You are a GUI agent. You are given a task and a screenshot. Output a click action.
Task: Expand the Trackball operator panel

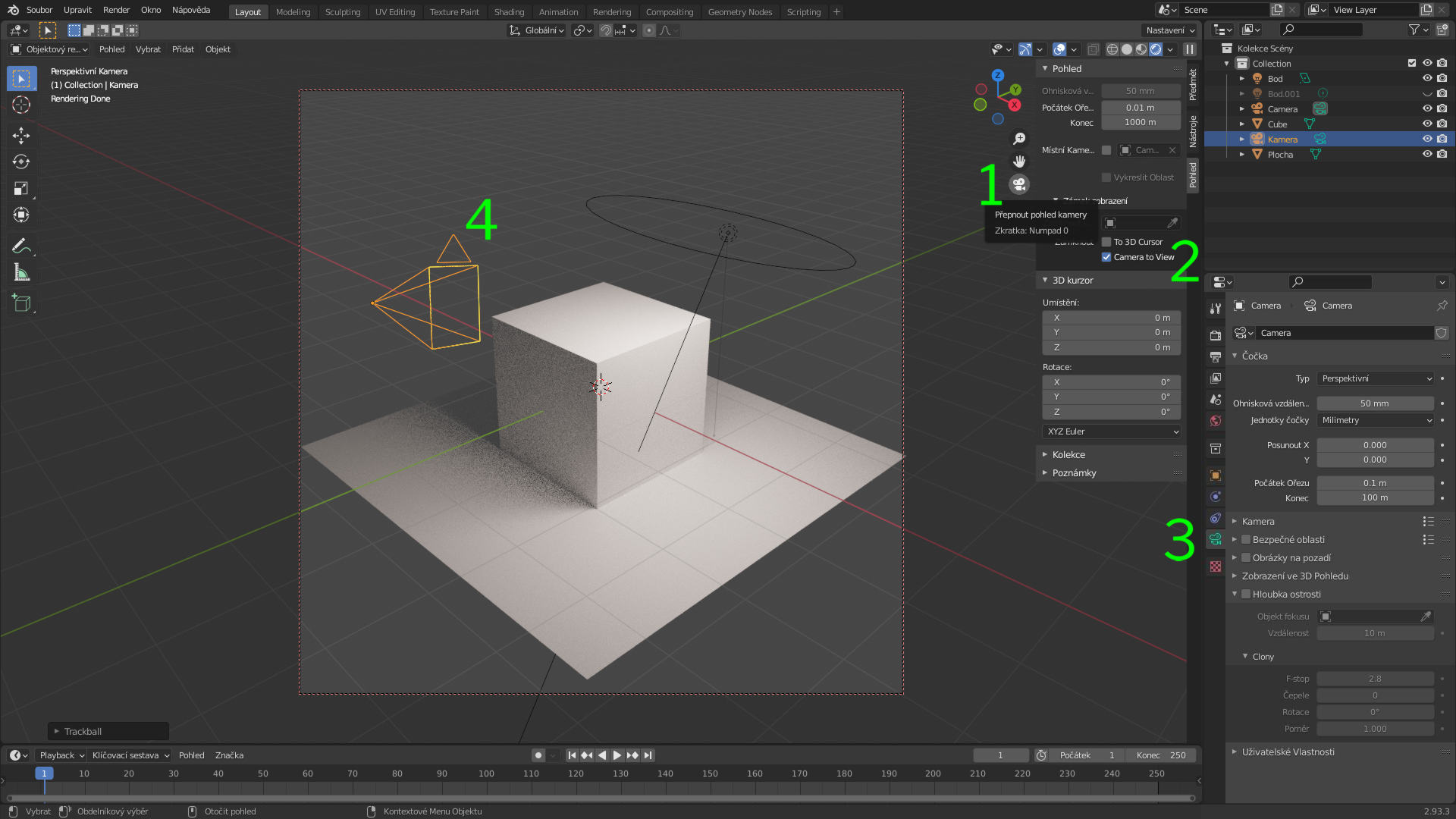108,731
